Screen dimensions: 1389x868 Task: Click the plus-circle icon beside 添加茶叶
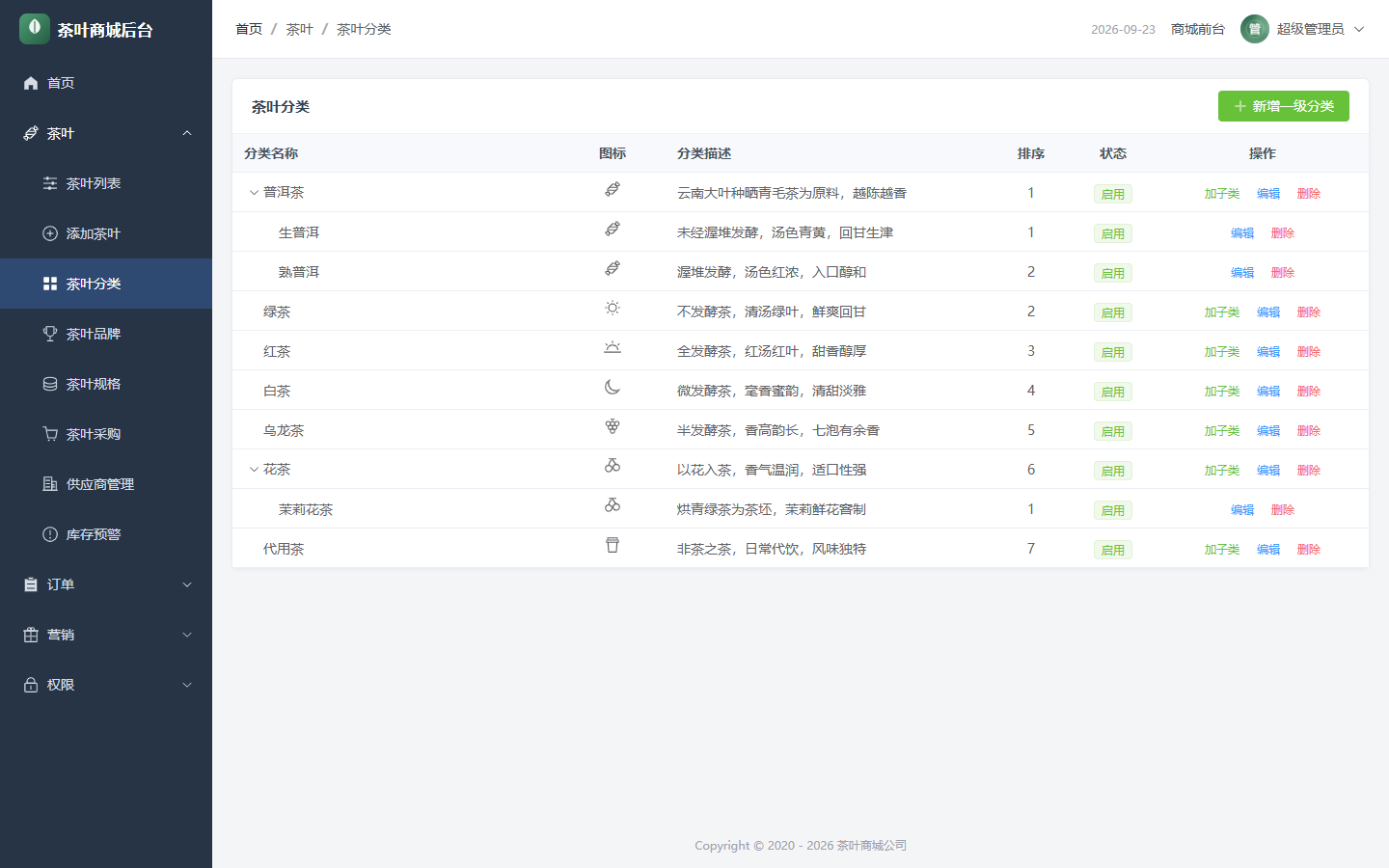tap(50, 233)
